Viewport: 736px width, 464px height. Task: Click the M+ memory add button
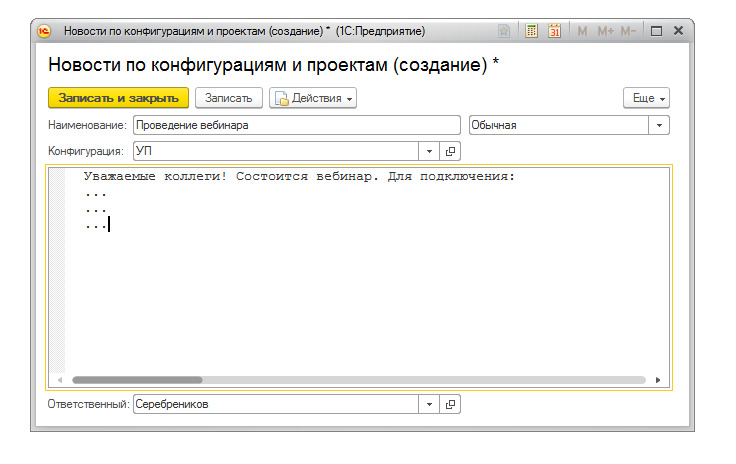pos(605,31)
